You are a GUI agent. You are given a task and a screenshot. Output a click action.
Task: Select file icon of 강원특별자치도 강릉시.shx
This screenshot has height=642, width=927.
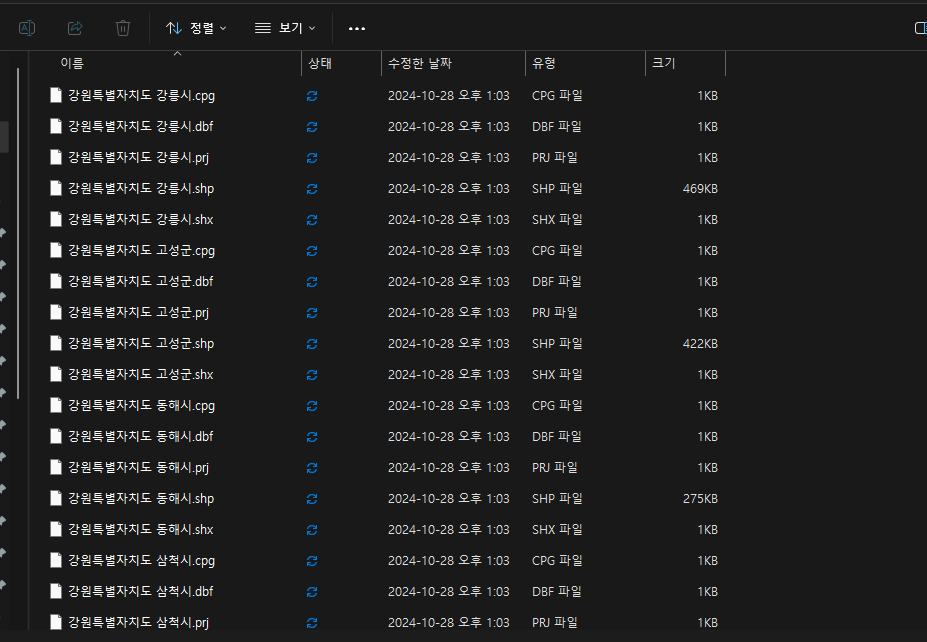tap(56, 219)
